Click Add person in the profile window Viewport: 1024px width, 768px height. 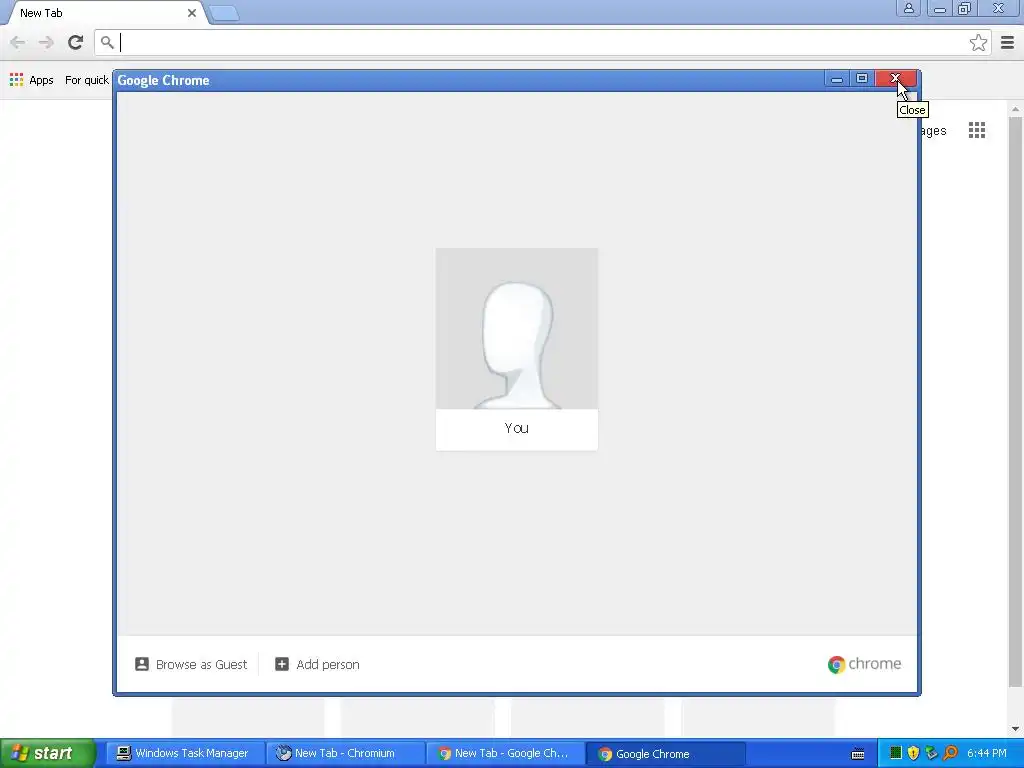point(317,664)
